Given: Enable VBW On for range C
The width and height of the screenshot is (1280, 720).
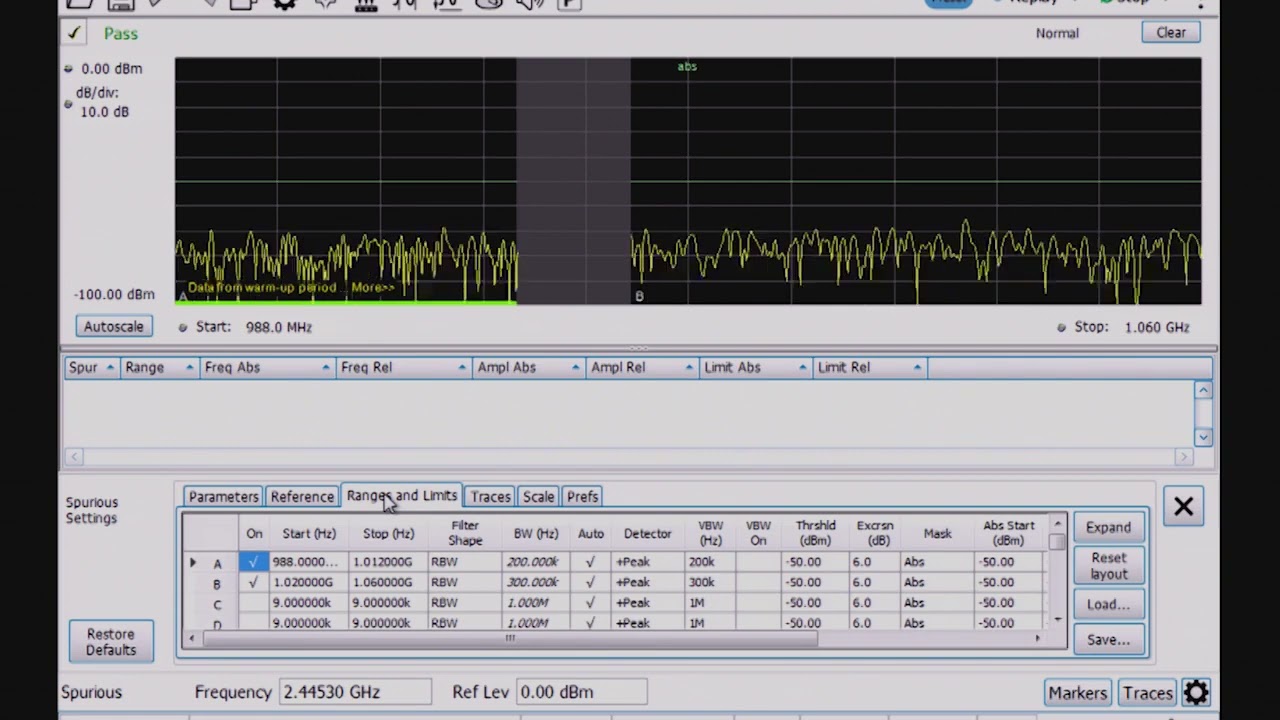Looking at the screenshot, I should (758, 603).
